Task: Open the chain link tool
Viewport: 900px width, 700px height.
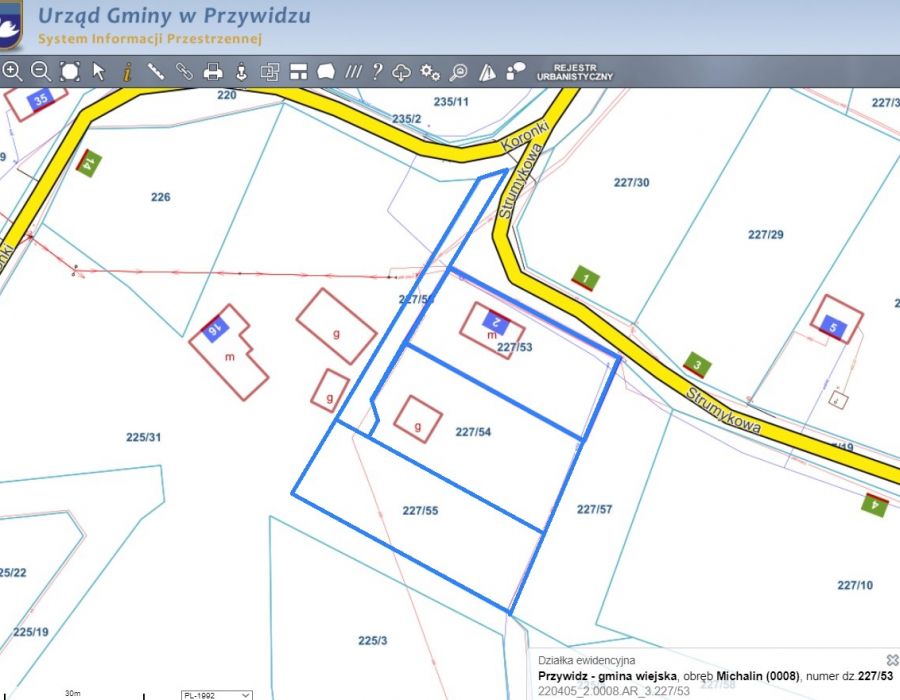Action: (x=184, y=72)
